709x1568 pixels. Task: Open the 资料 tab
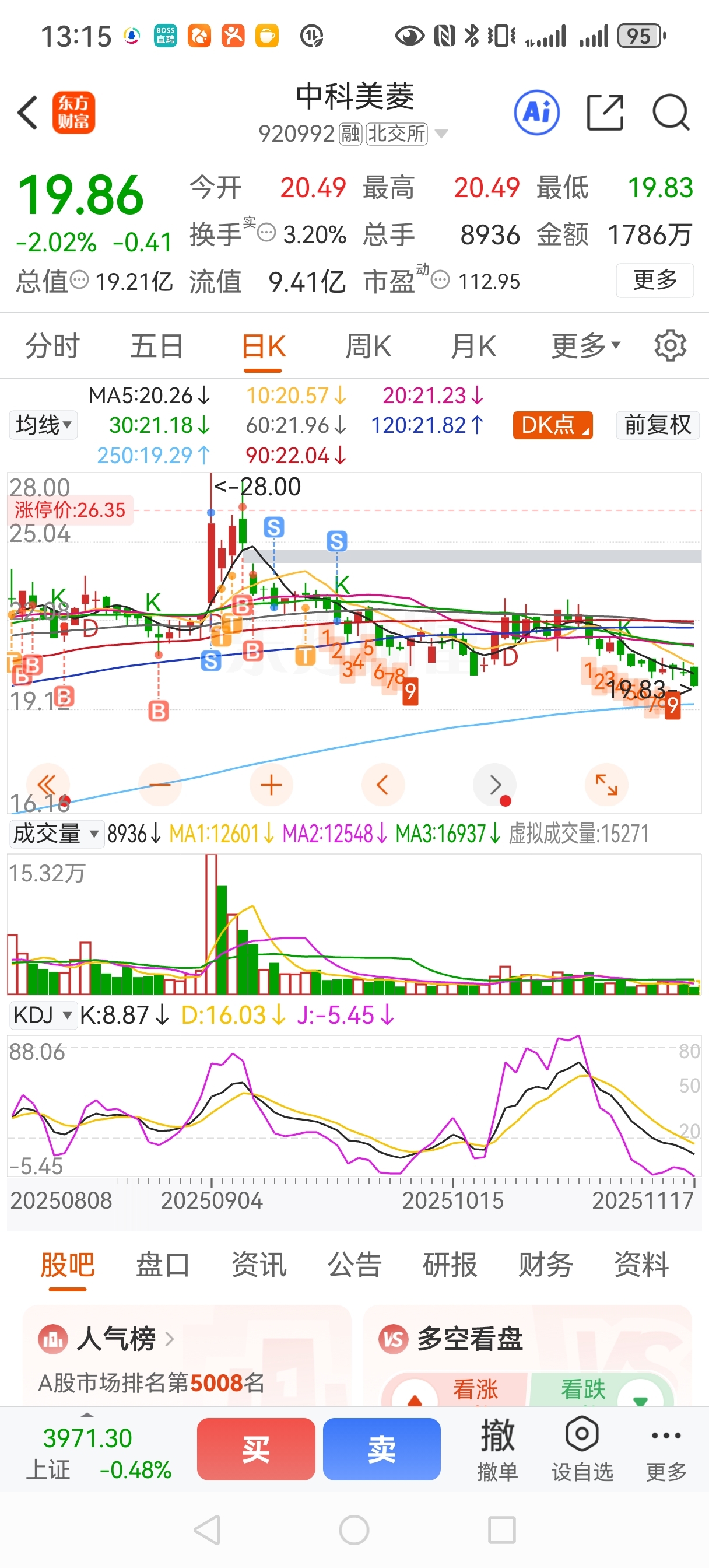(641, 1264)
